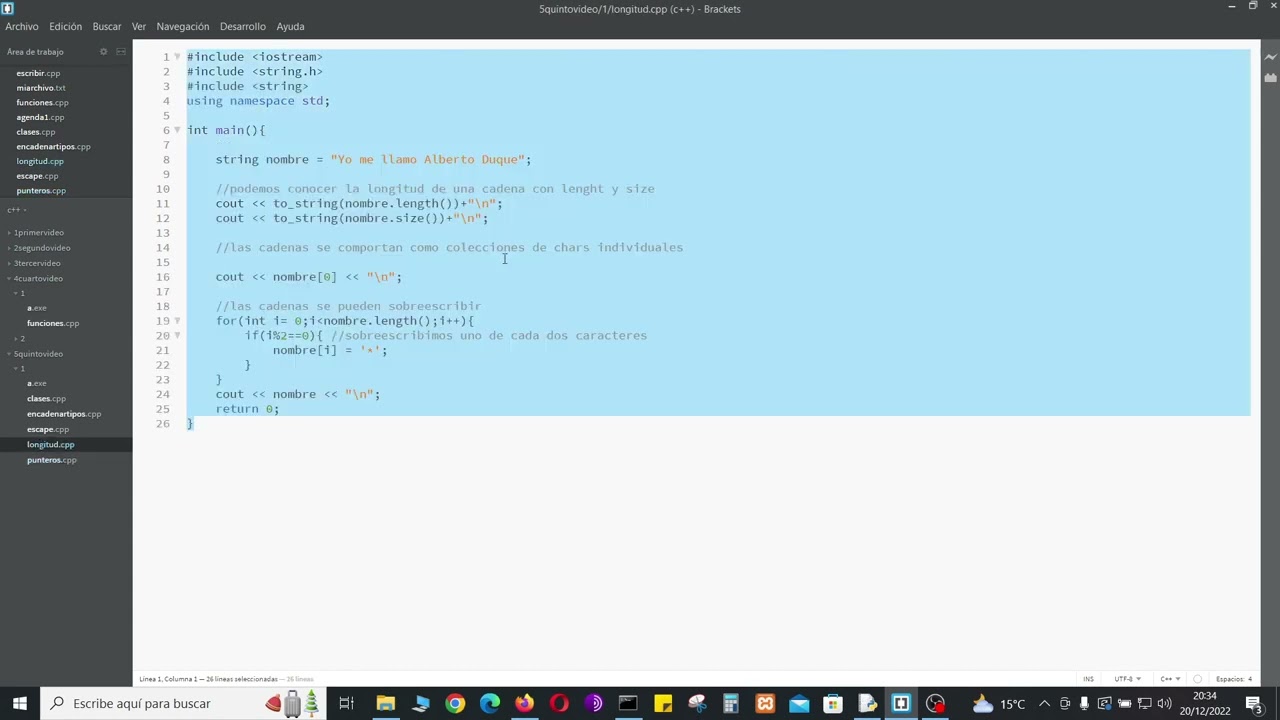Open miarchivo.txt in working files
The image size is (1280, 720).
[41, 88]
